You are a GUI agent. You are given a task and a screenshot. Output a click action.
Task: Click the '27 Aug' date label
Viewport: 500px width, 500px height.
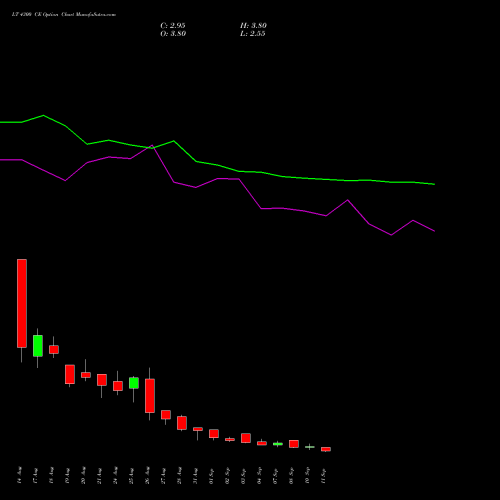(x=163, y=475)
